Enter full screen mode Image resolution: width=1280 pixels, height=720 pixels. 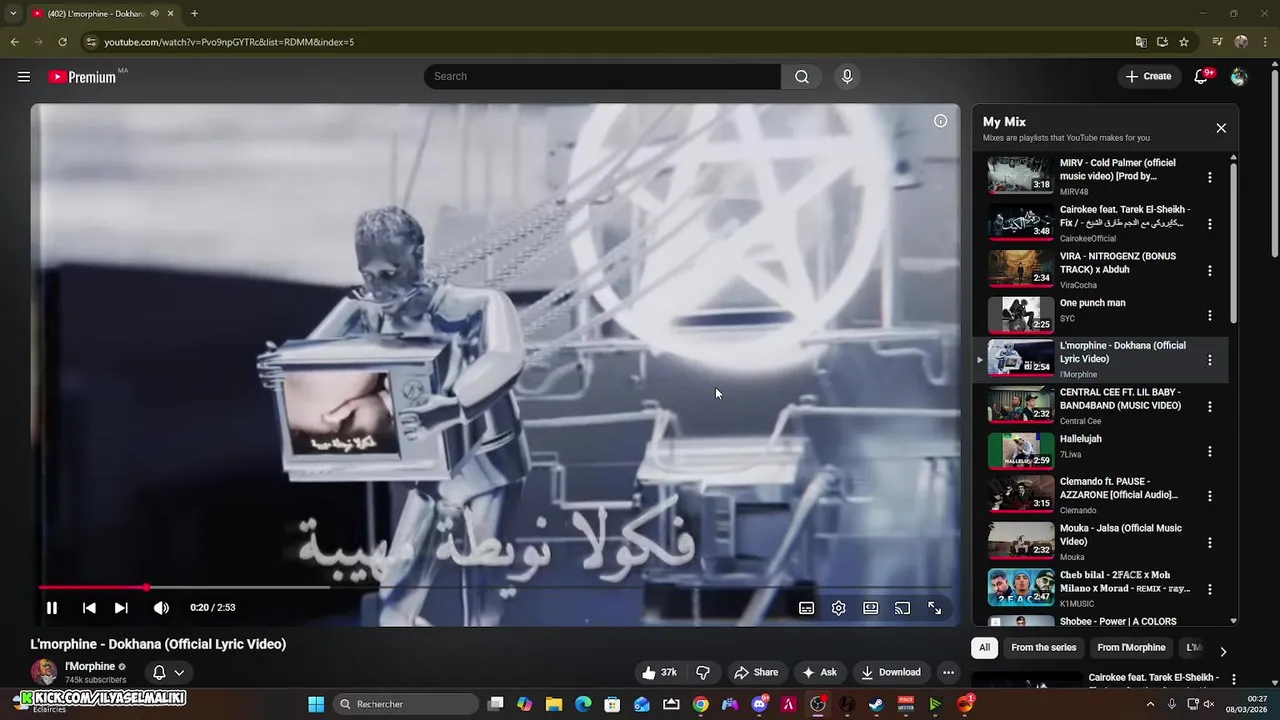934,608
